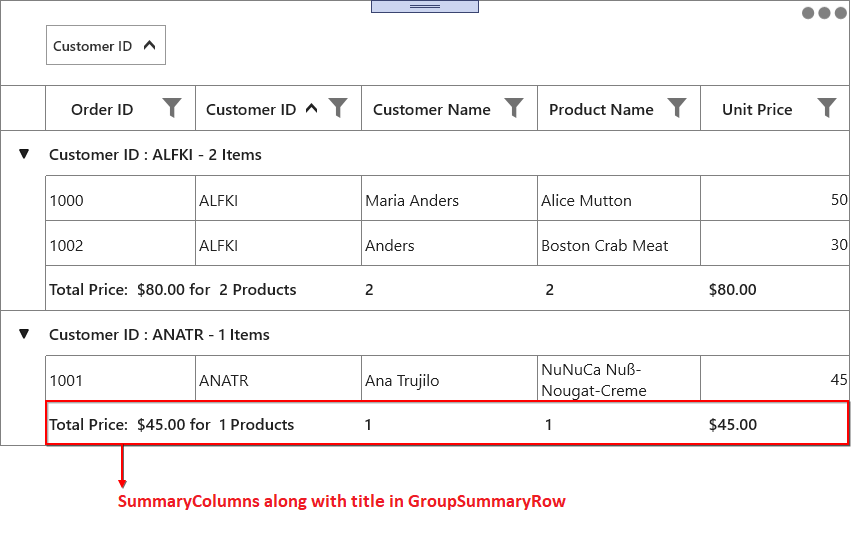
Task: Click the NuNuCa Nuß-Nougat-Creme product cell
Action: click(x=619, y=378)
